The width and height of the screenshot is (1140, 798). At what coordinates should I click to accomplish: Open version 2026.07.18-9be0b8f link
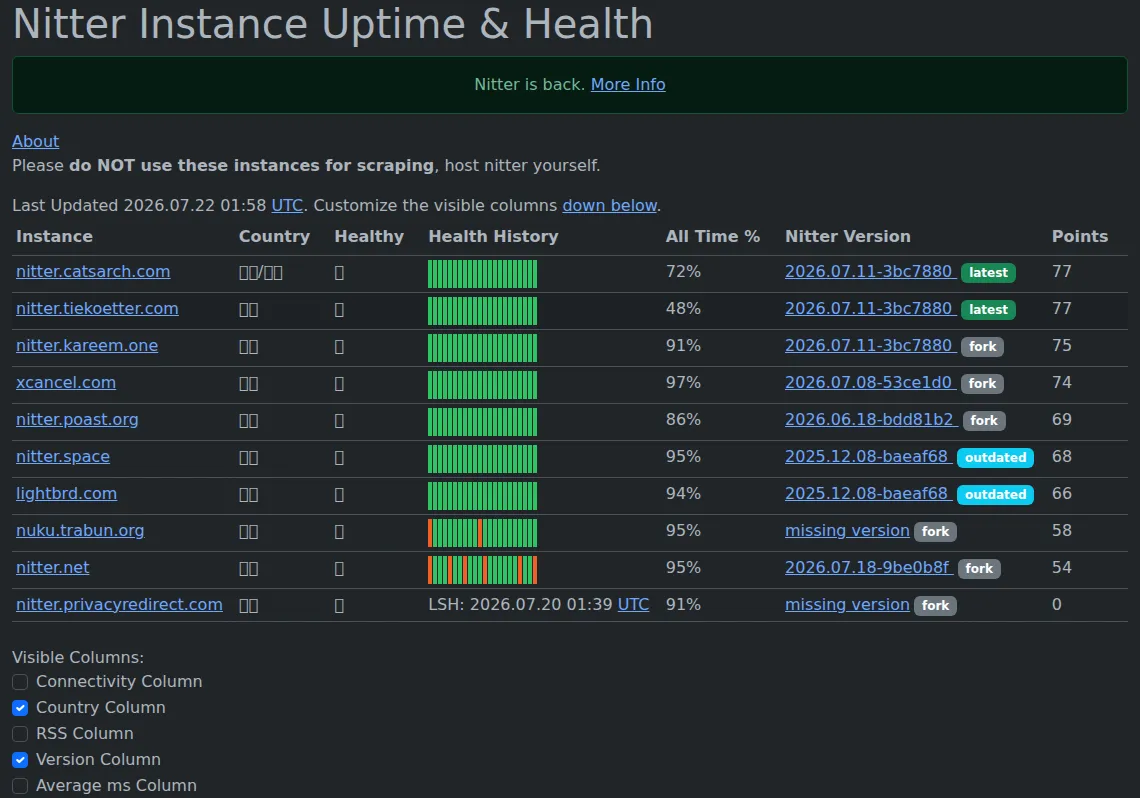coord(869,568)
